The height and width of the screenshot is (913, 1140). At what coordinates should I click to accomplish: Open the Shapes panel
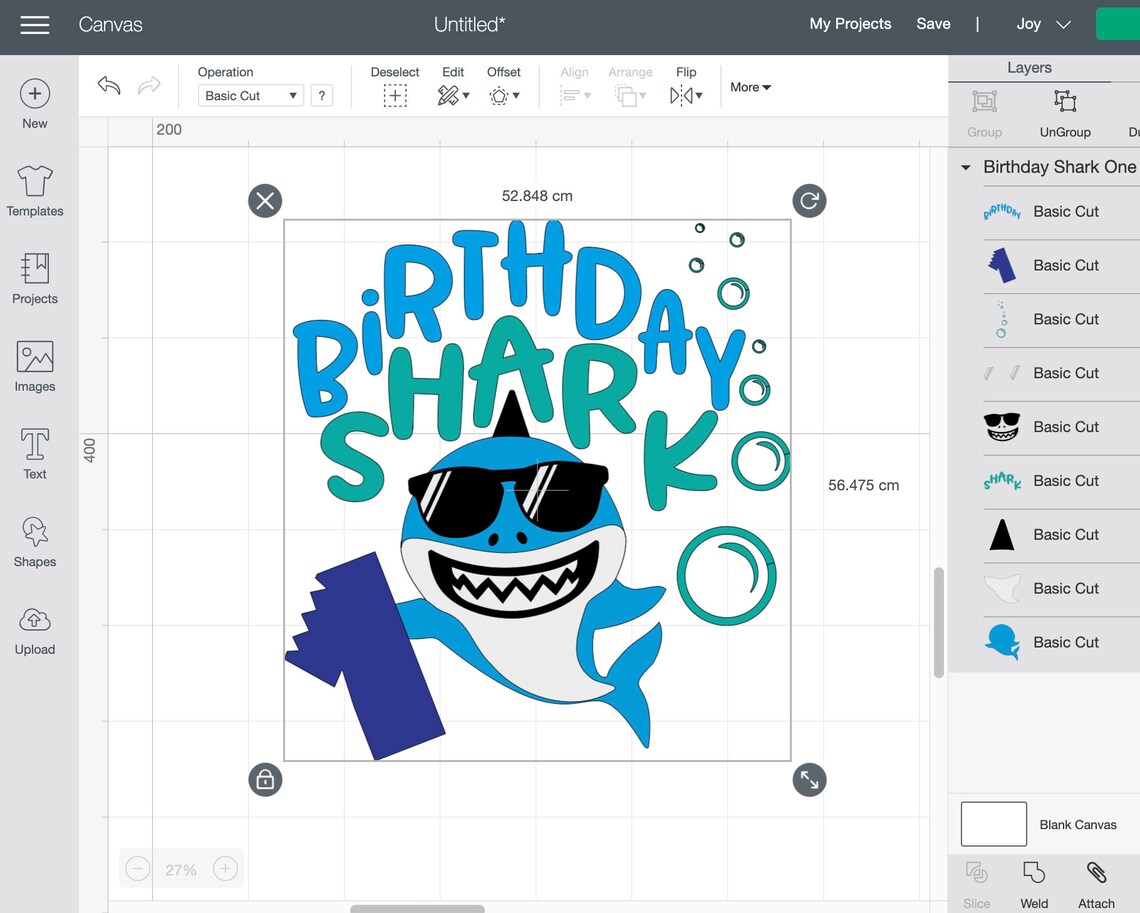34,542
